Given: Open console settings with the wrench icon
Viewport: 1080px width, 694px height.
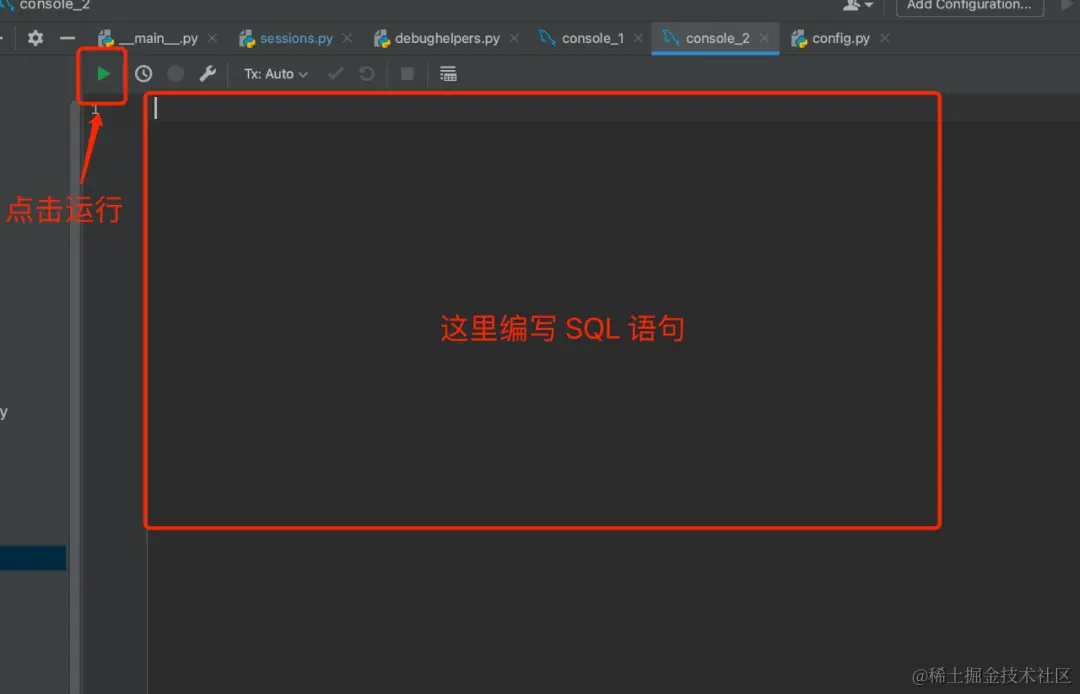Looking at the screenshot, I should [x=209, y=73].
